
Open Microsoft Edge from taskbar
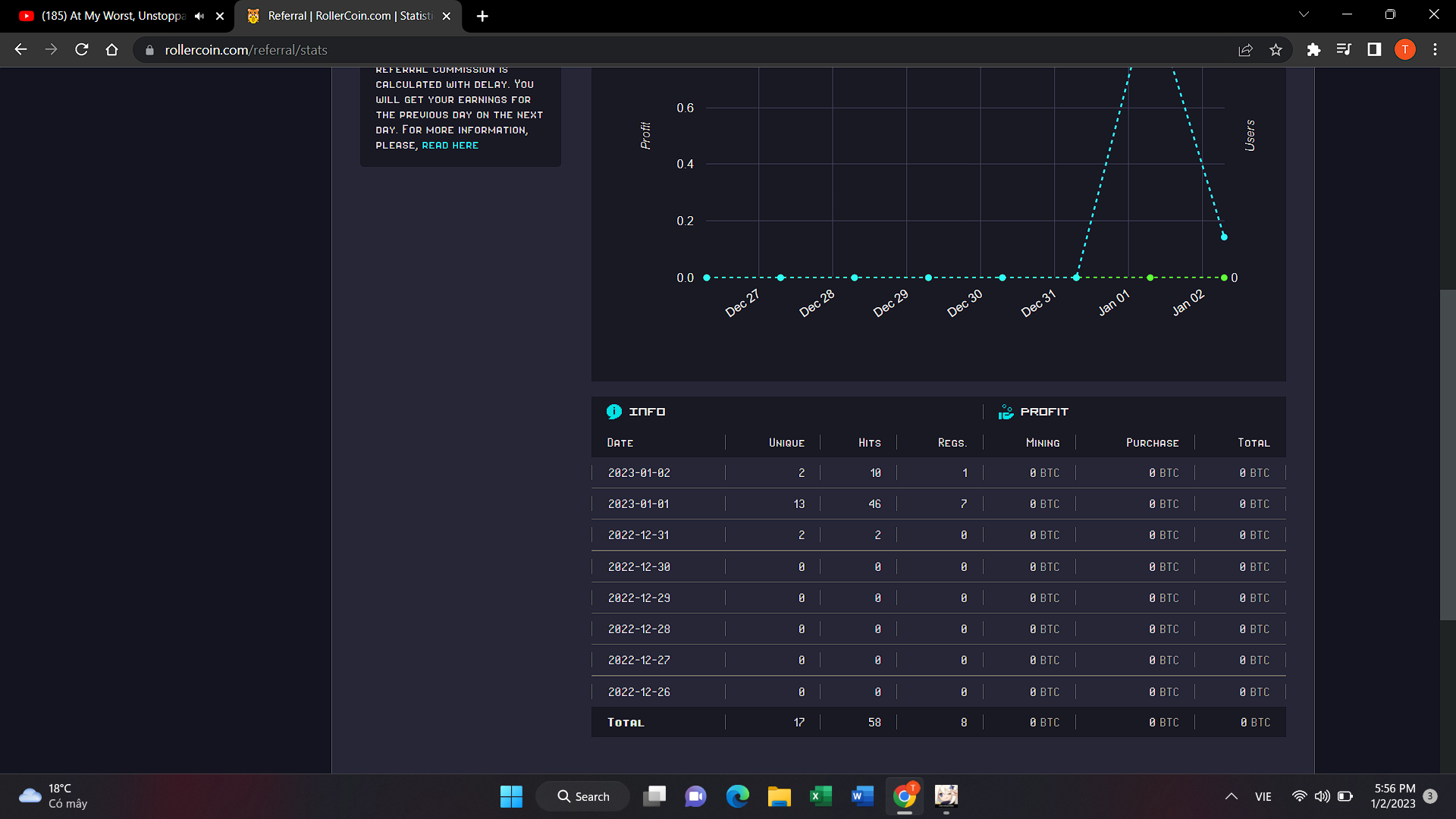(737, 796)
